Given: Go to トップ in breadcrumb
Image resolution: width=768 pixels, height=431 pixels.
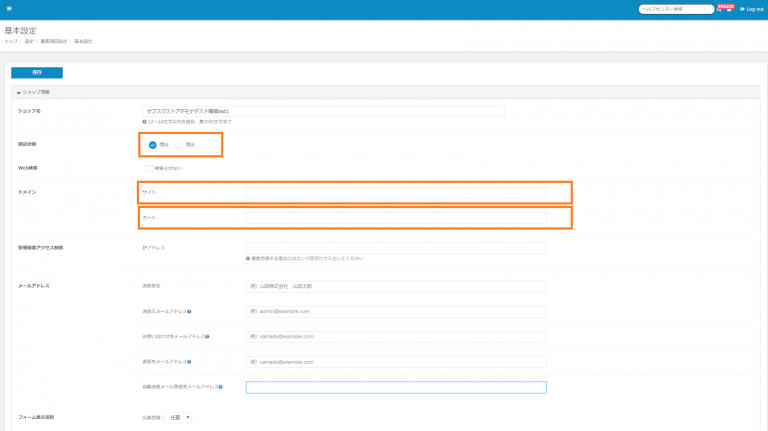Looking at the screenshot, I should pos(10,41).
